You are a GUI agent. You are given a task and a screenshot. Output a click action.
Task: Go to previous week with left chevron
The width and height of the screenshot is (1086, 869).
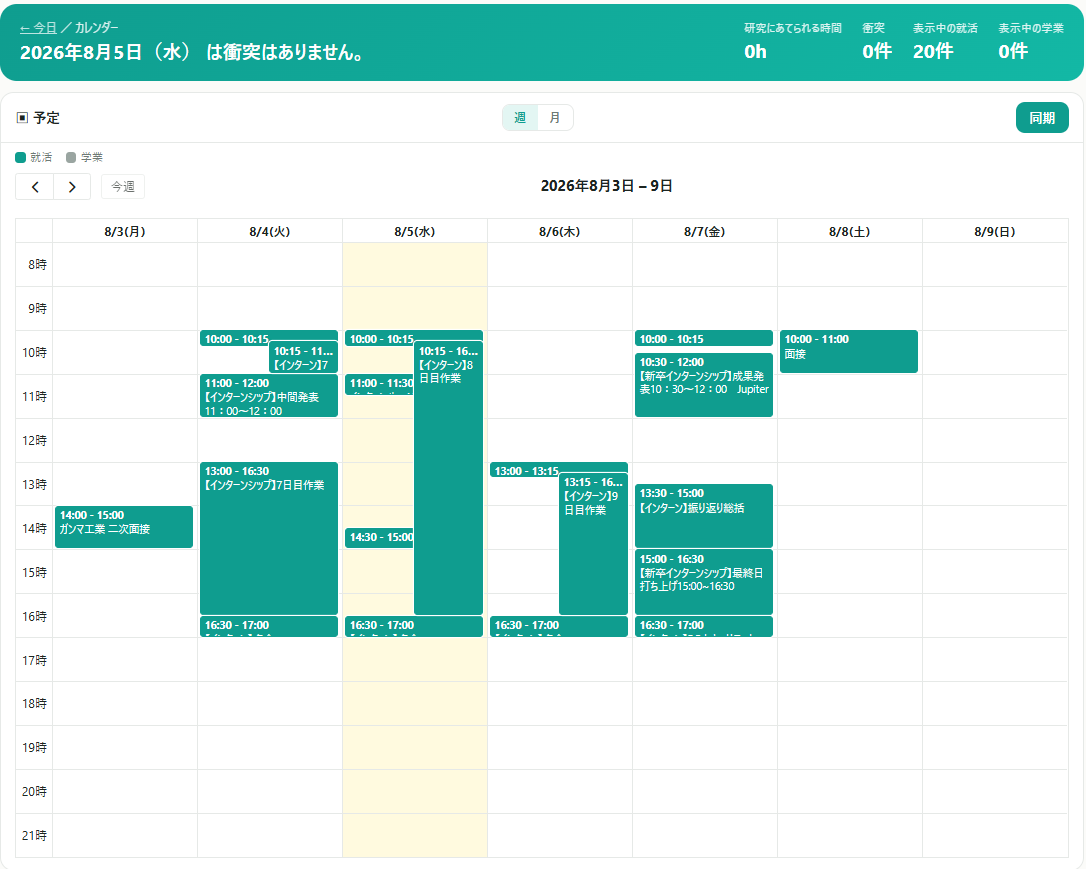point(35,187)
